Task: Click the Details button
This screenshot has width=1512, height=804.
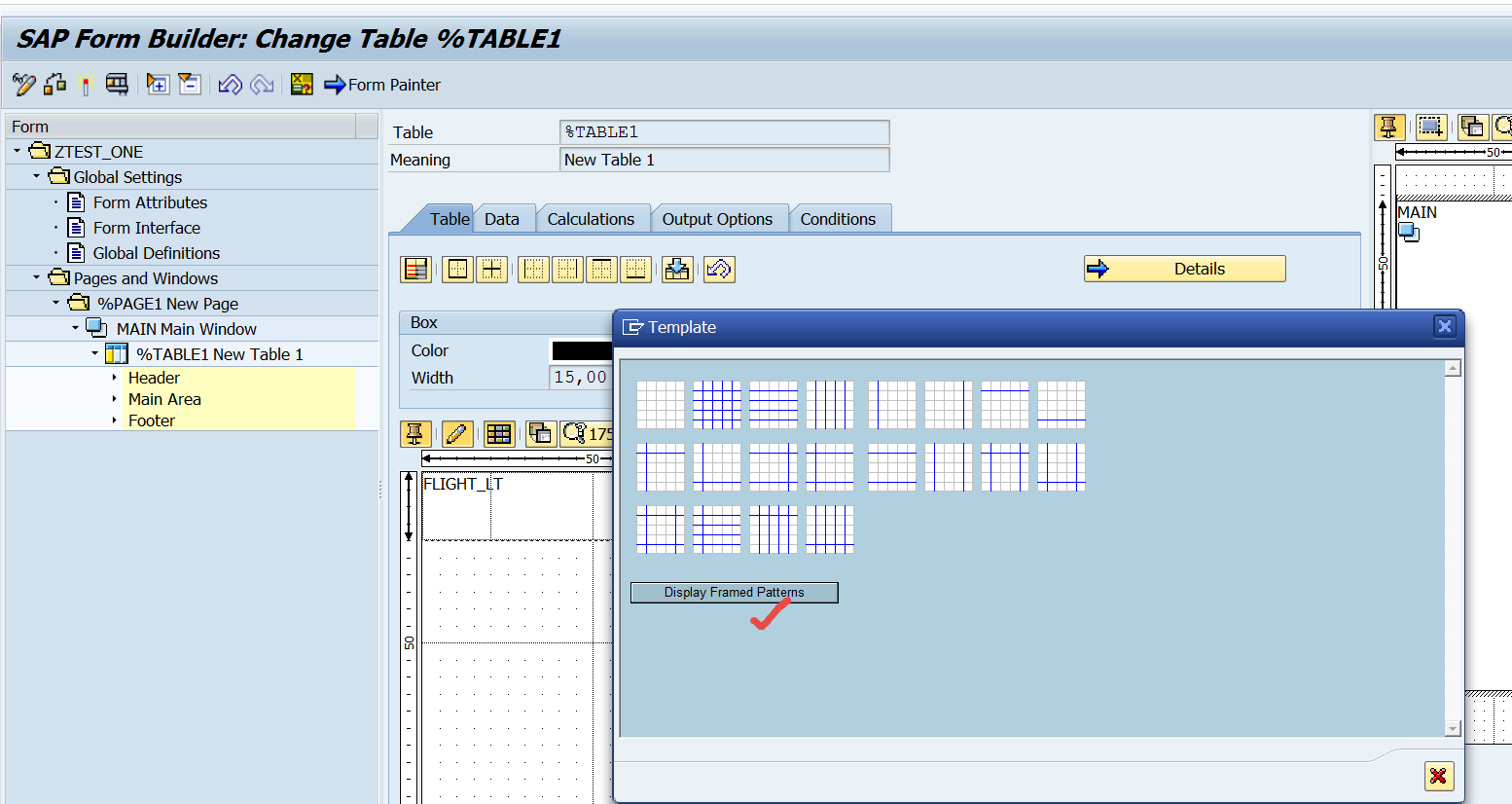Action: 1183,269
